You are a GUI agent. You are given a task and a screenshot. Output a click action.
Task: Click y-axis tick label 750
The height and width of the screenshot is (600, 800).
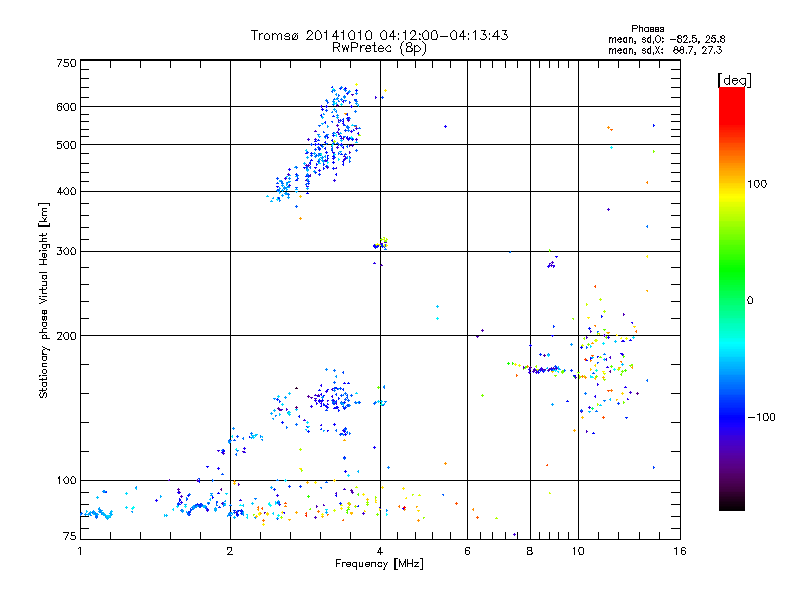click(x=66, y=63)
